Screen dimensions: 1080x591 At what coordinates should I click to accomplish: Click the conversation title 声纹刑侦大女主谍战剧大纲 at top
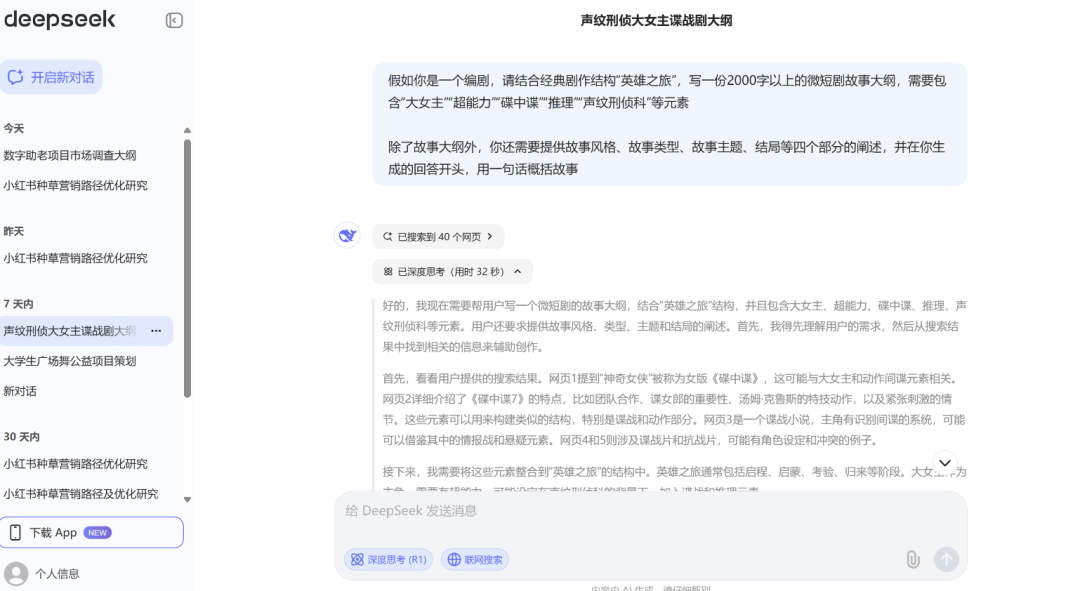point(656,21)
